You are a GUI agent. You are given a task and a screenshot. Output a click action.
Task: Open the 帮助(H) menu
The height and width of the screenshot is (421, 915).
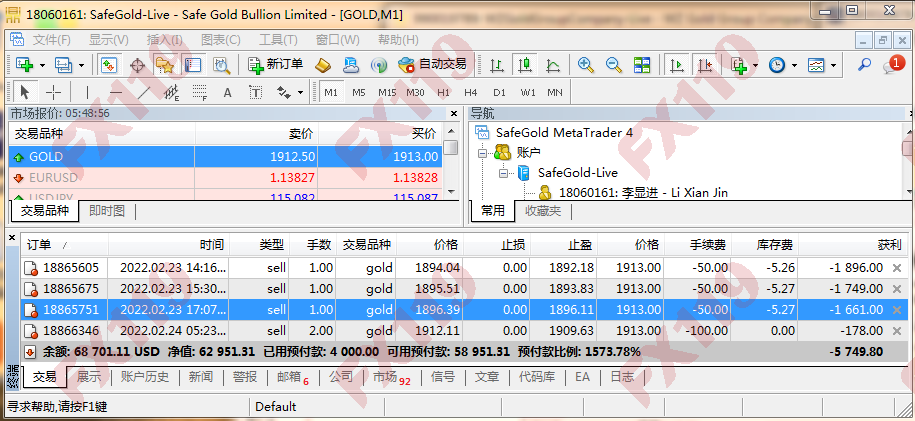[x=398, y=40]
